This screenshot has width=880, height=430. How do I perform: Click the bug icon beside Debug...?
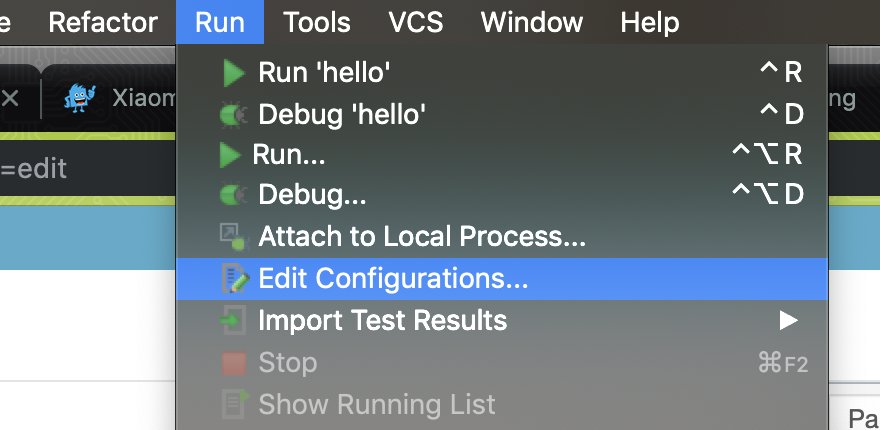233,195
